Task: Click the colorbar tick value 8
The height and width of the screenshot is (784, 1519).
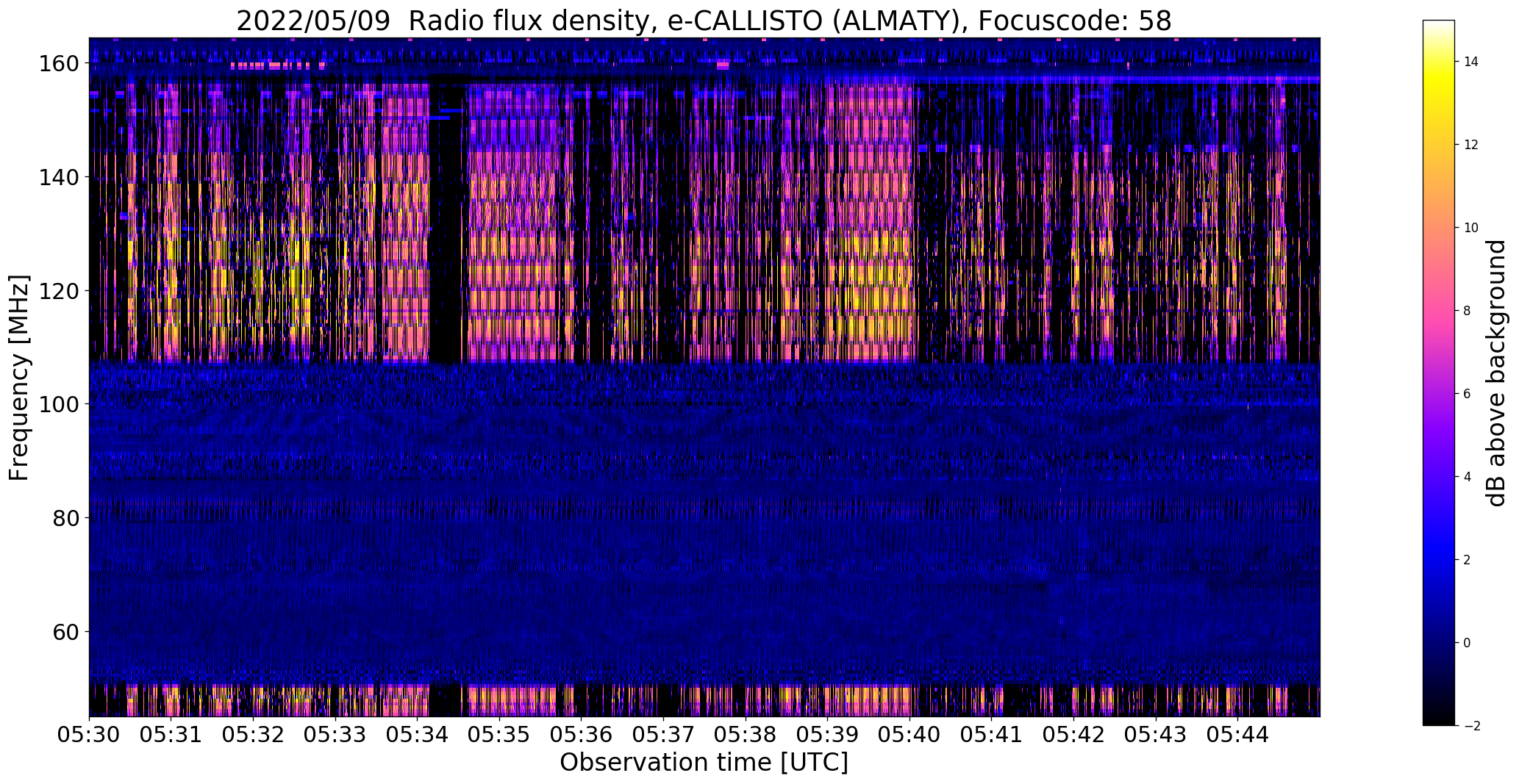Action: [x=1468, y=311]
